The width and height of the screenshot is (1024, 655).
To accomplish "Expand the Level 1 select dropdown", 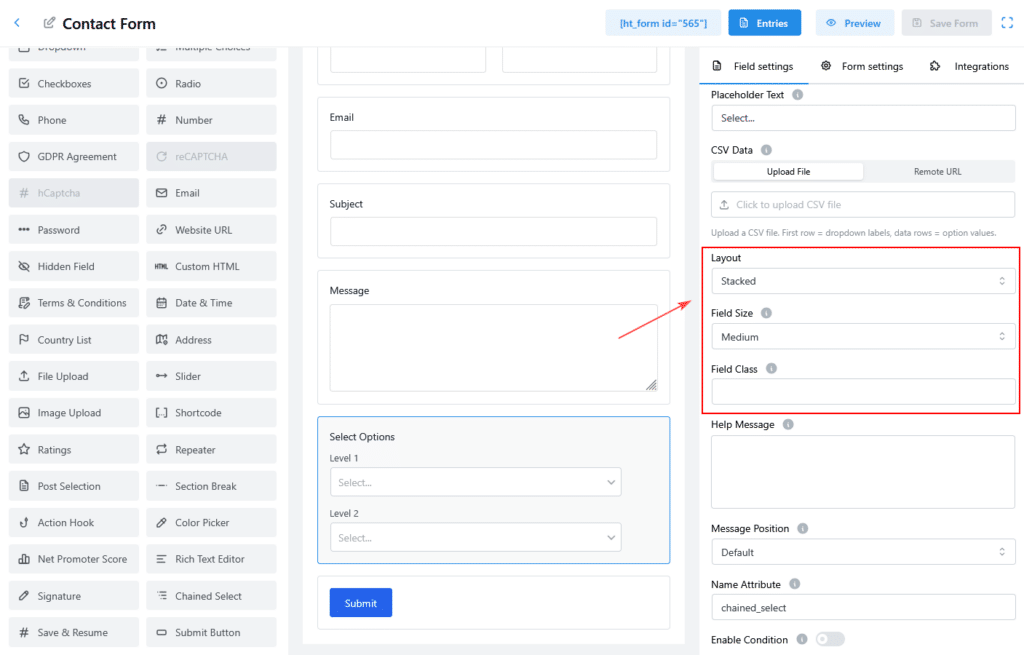I will tap(475, 483).
